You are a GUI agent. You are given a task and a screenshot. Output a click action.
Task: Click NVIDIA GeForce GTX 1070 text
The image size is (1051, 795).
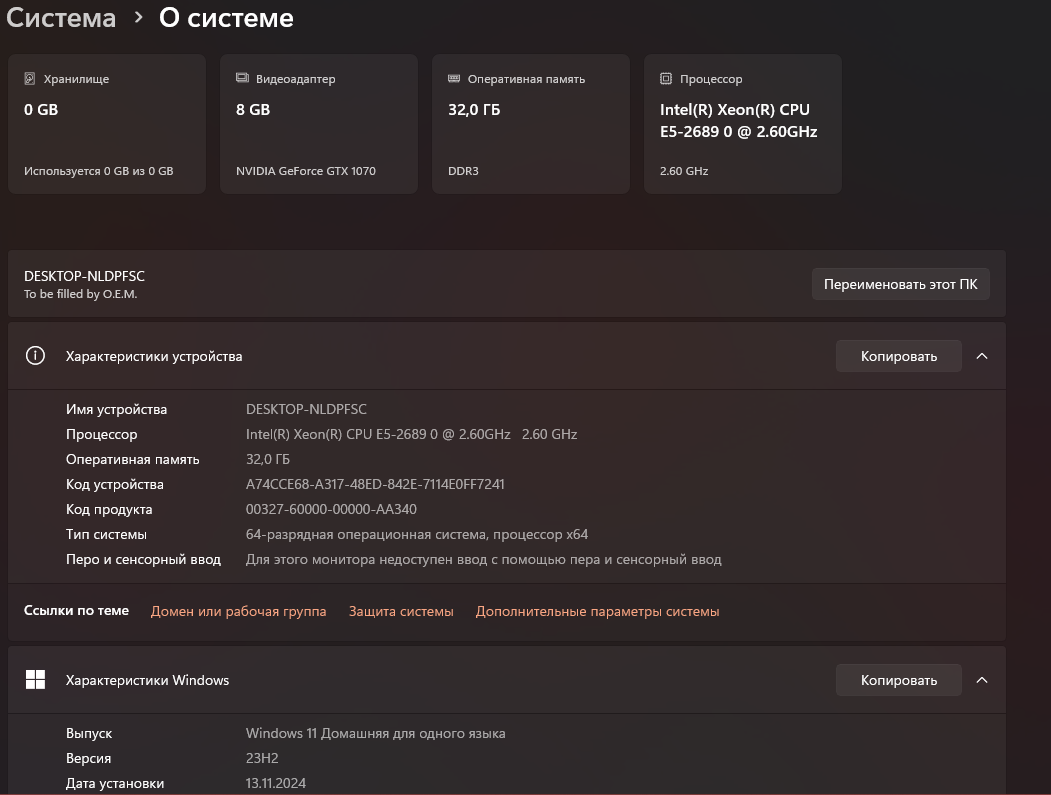pyautogui.click(x=306, y=171)
